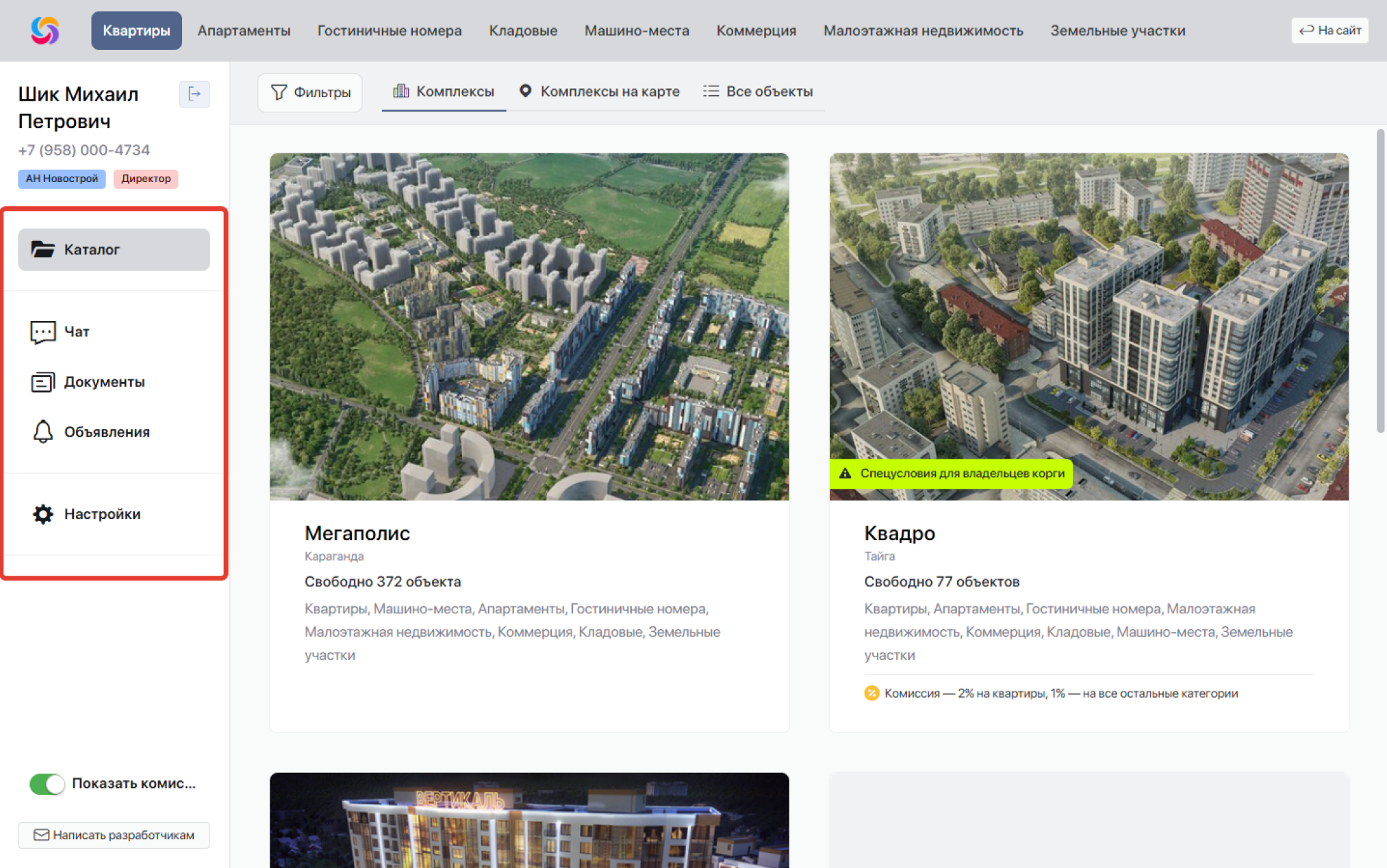Image resolution: width=1387 pixels, height=868 pixels.
Task: Open Chat with speech bubble icon
Action: tap(42, 331)
